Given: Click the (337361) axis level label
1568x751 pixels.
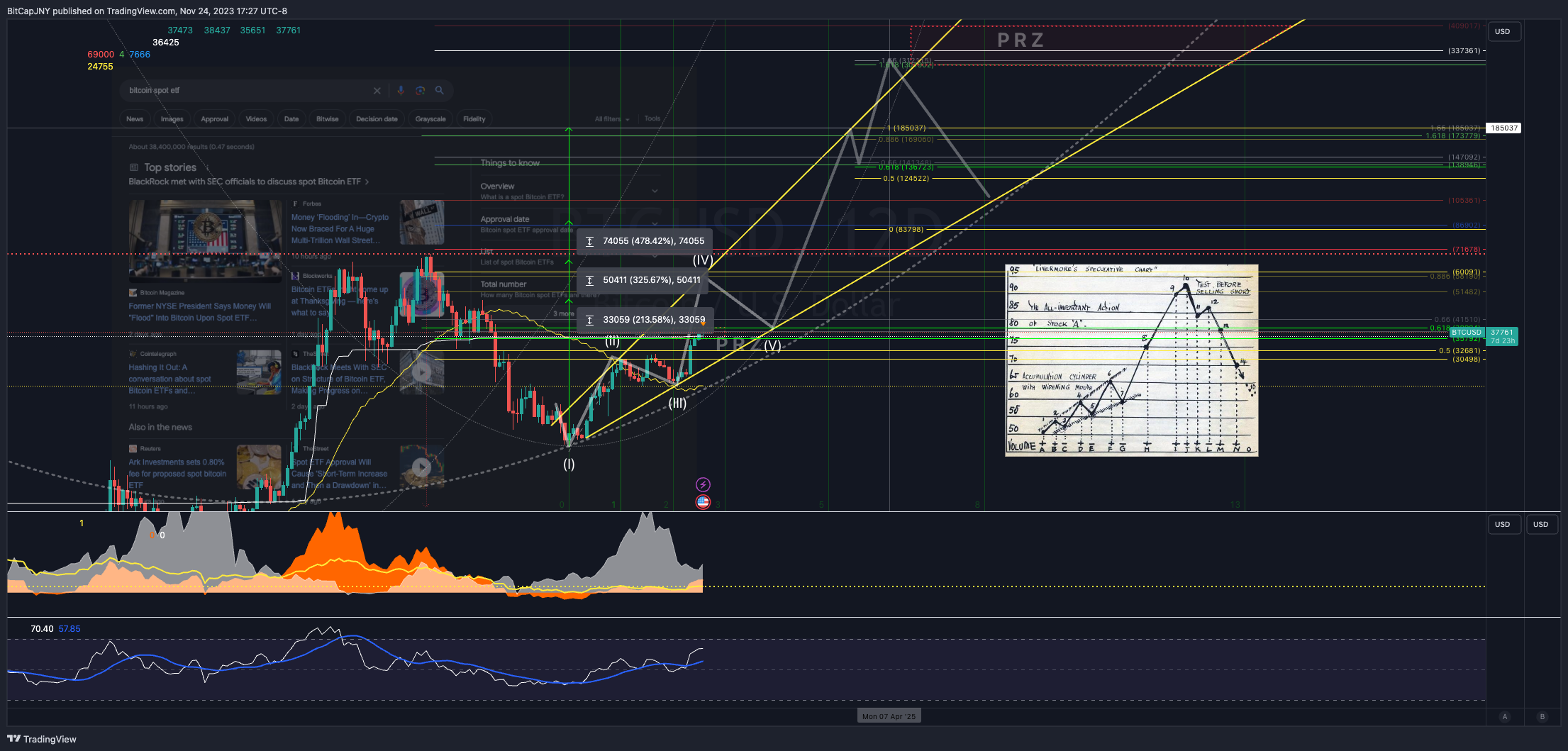Looking at the screenshot, I should [x=1464, y=51].
